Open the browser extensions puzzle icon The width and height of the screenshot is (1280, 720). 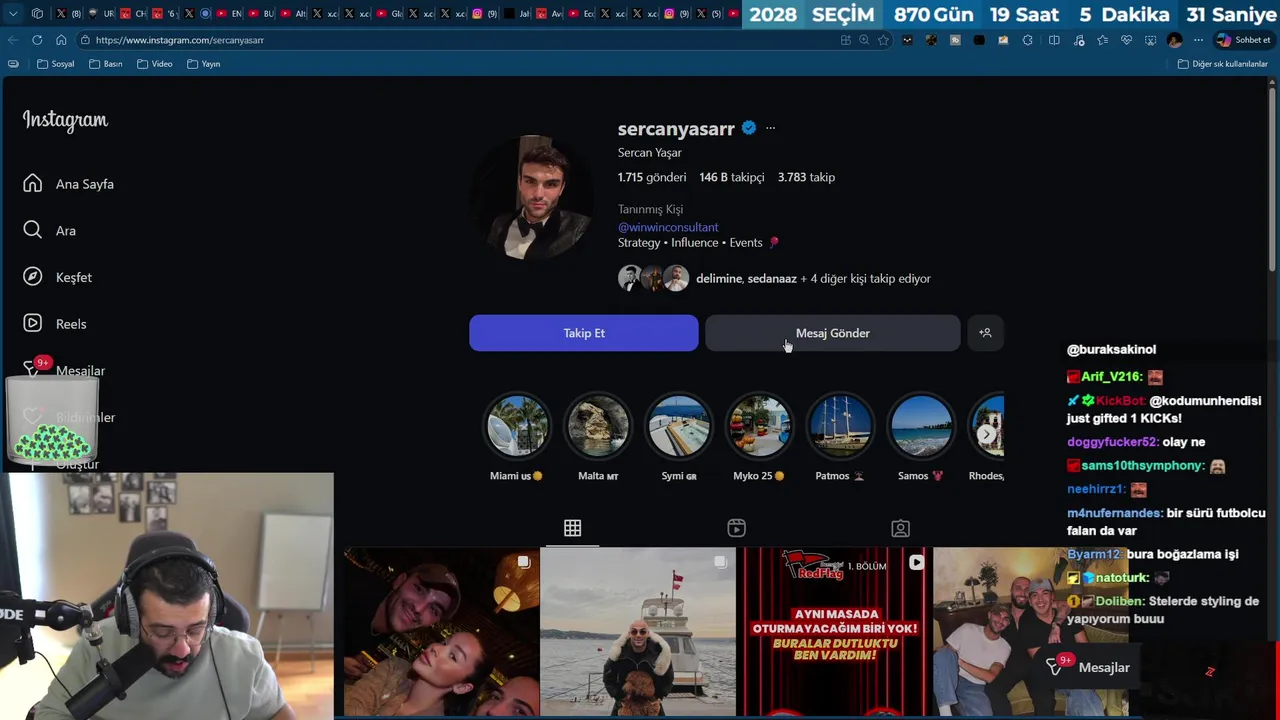1027,40
